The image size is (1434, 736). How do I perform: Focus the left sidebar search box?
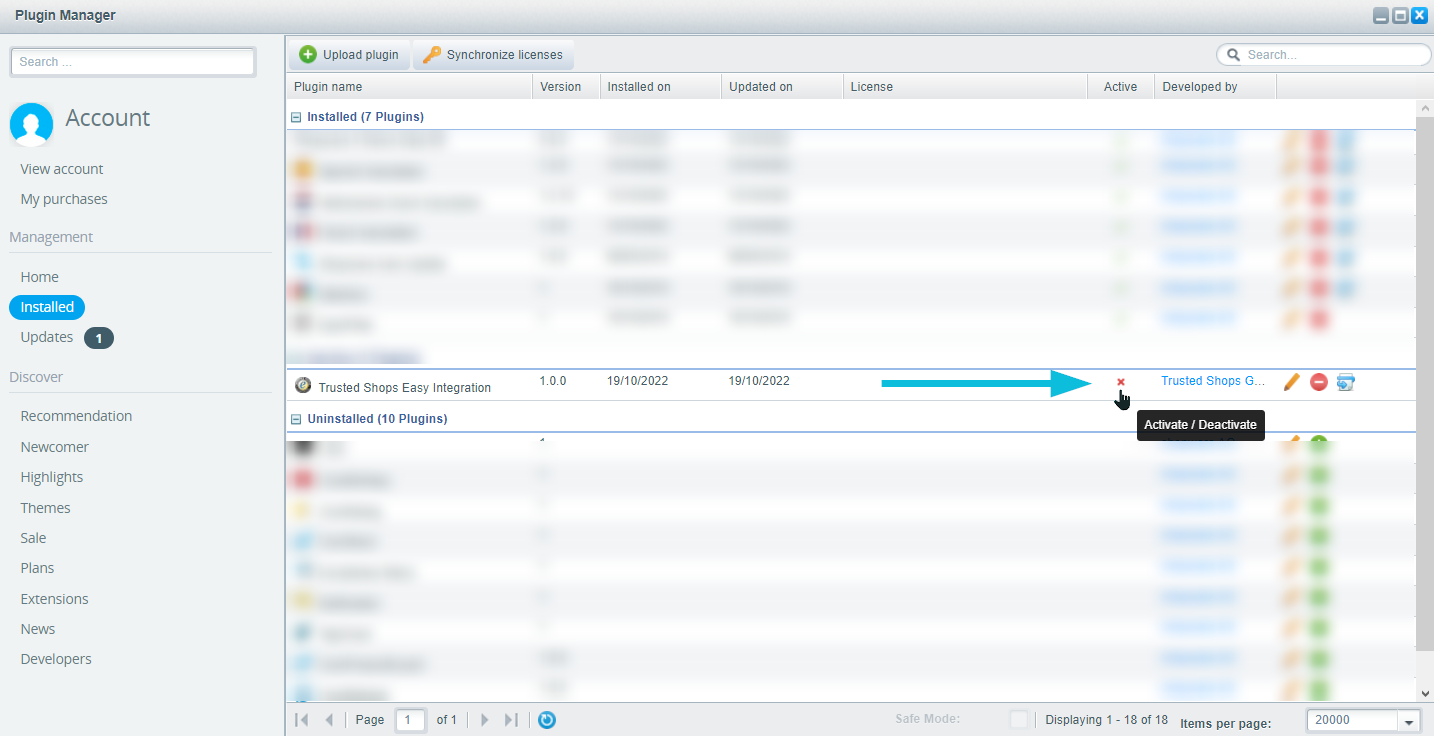click(133, 62)
